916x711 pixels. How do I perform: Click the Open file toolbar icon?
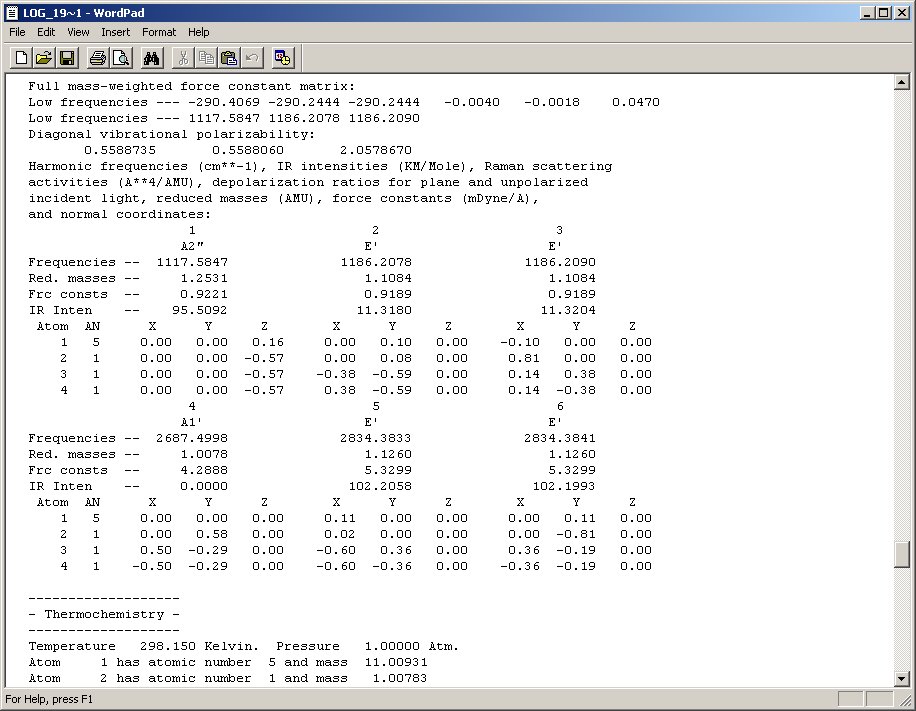[x=44, y=58]
